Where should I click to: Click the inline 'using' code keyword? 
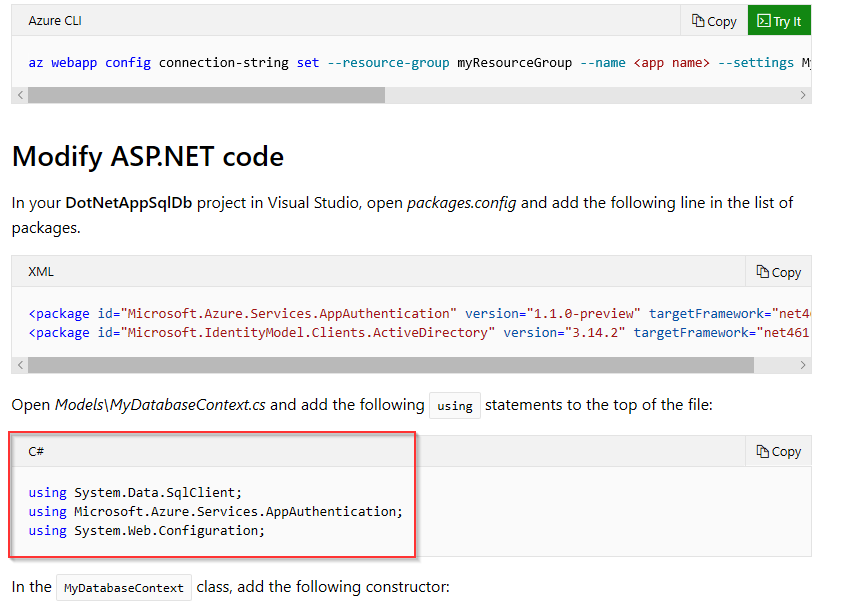point(455,405)
